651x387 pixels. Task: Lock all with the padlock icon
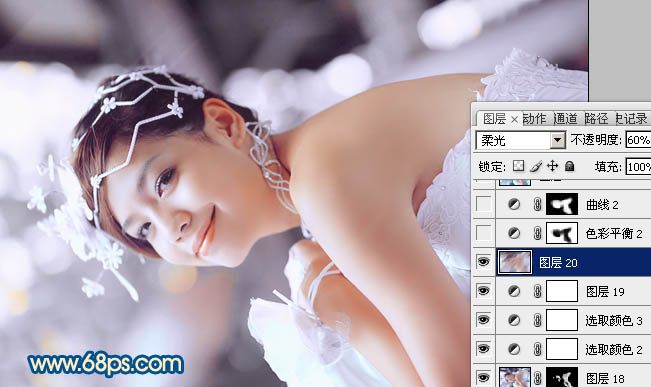(570, 167)
